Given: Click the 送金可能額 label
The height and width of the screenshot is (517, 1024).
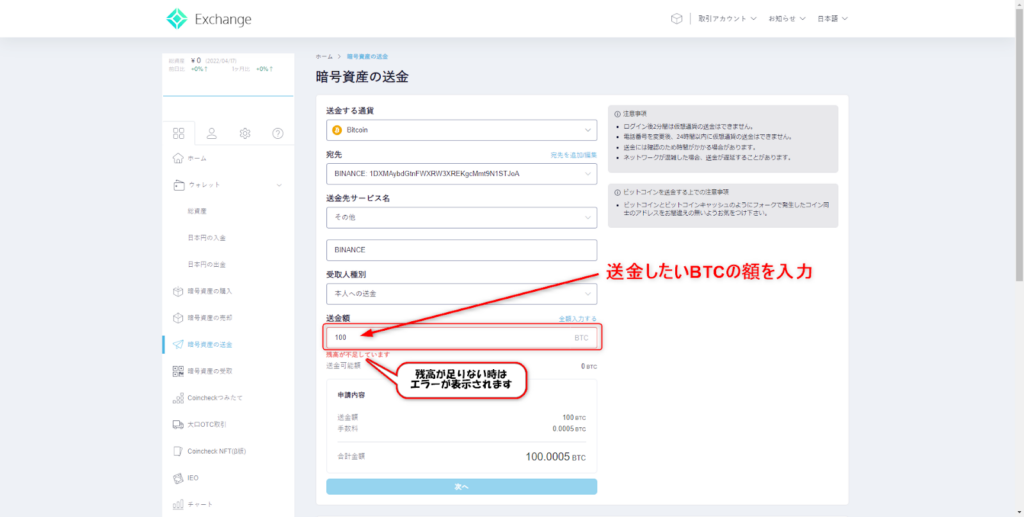Looking at the screenshot, I should 344,366.
